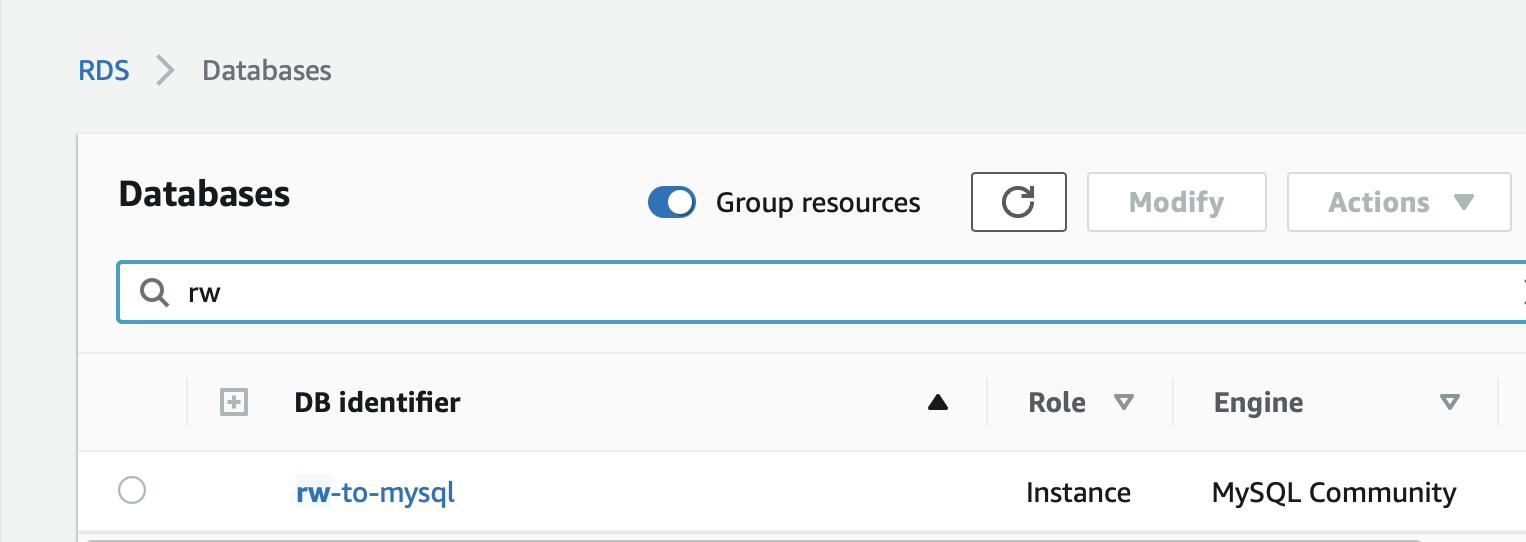Image resolution: width=1526 pixels, height=542 pixels.
Task: Select the radio button for rw-to-mysql
Action: pyautogui.click(x=132, y=491)
